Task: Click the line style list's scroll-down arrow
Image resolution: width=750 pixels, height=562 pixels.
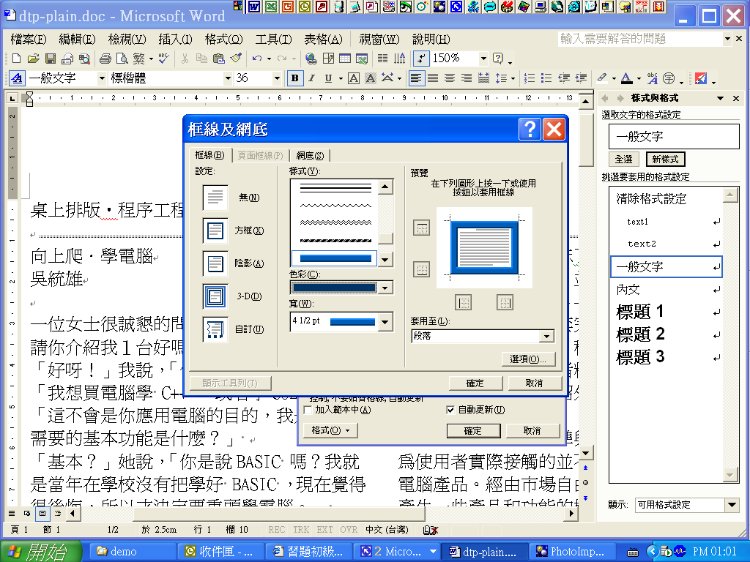Action: [x=385, y=259]
